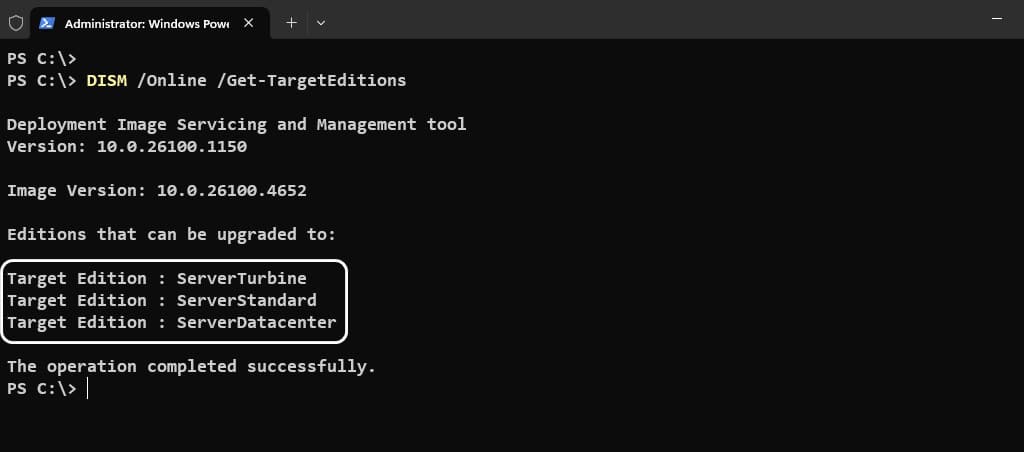The width and height of the screenshot is (1024, 452).
Task: Click the administrator shield icon
Action: pos(16,23)
